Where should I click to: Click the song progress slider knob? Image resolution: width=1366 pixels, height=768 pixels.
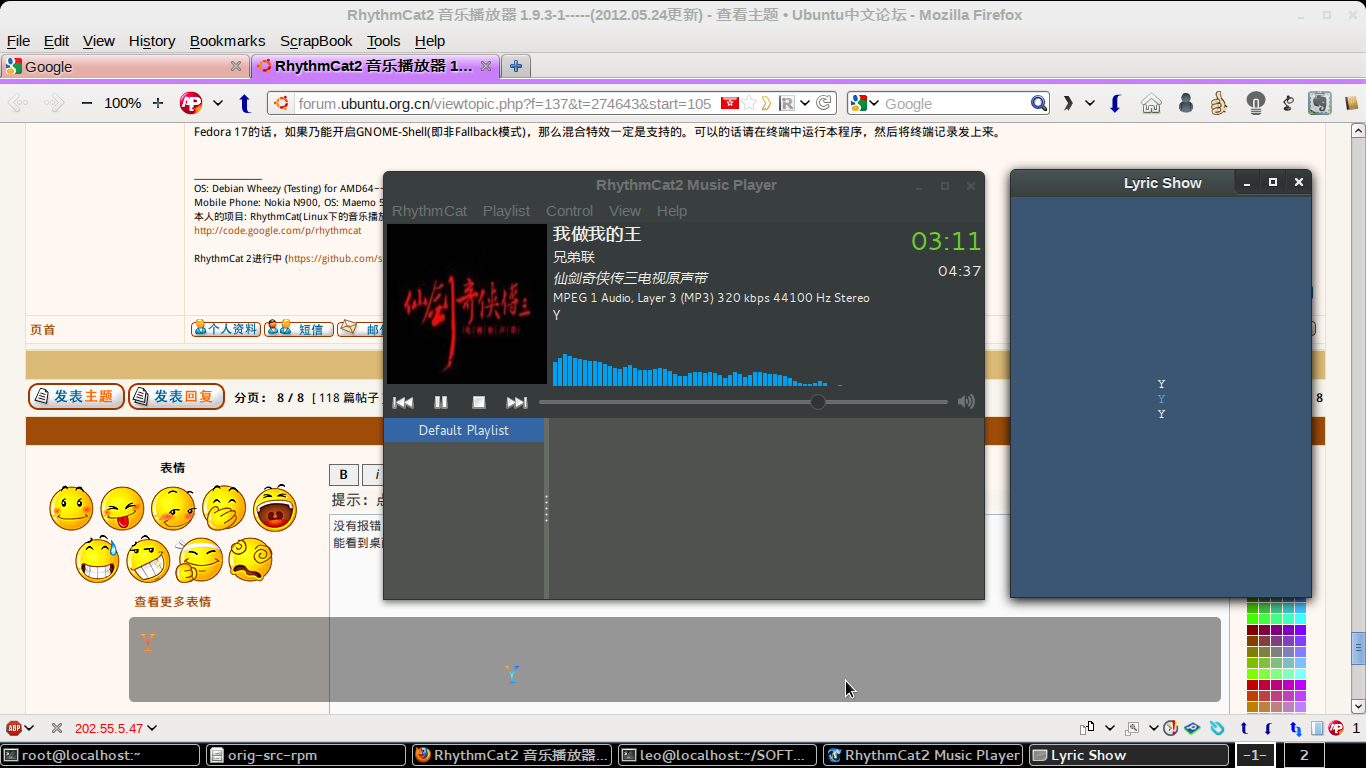pos(818,402)
